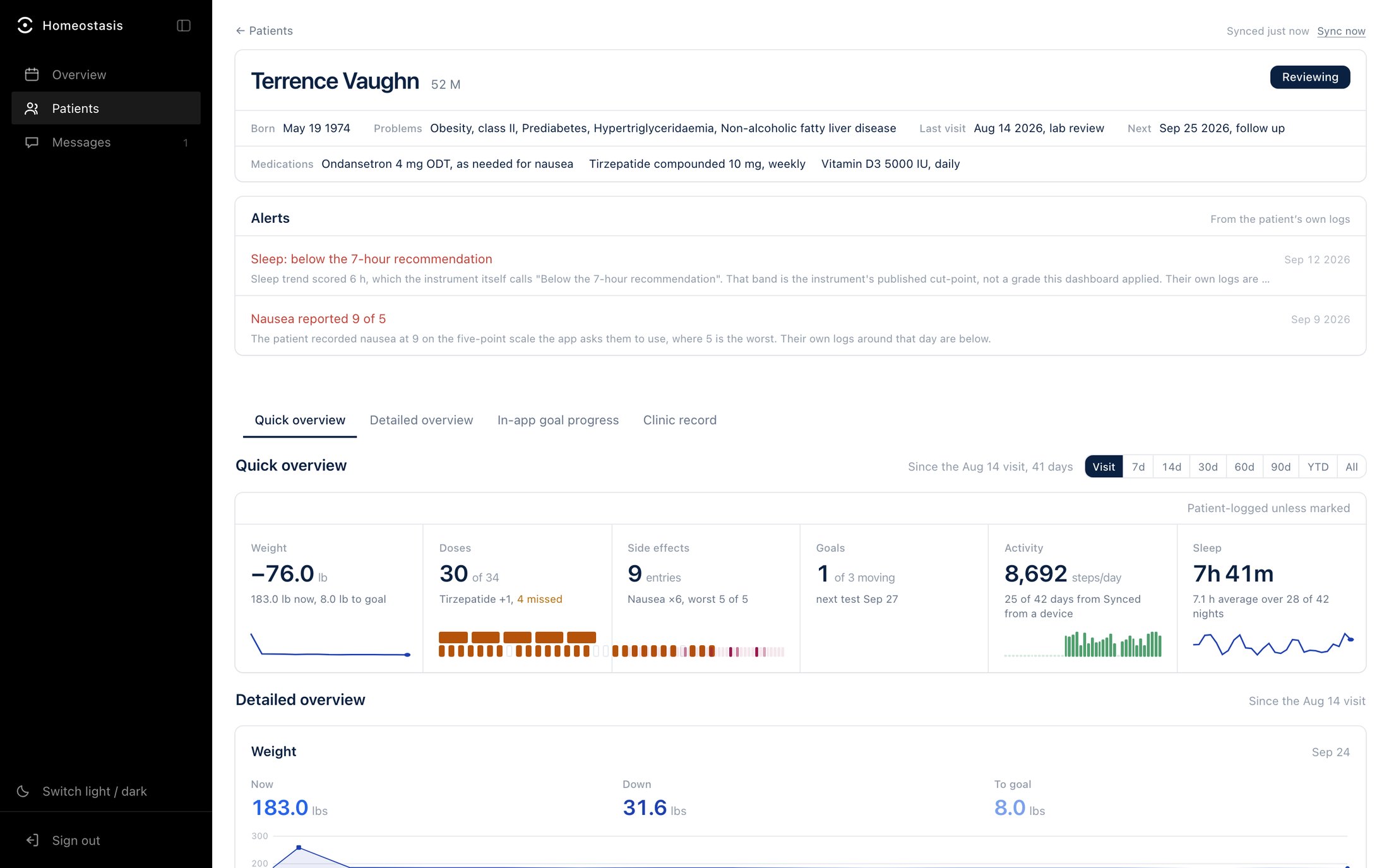
Task: Click the Messages unread count badge
Action: (186, 143)
